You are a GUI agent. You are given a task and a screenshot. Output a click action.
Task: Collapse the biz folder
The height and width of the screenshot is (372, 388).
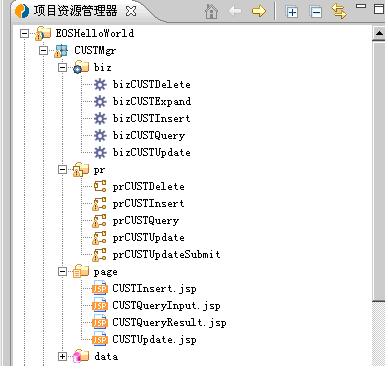(62, 67)
